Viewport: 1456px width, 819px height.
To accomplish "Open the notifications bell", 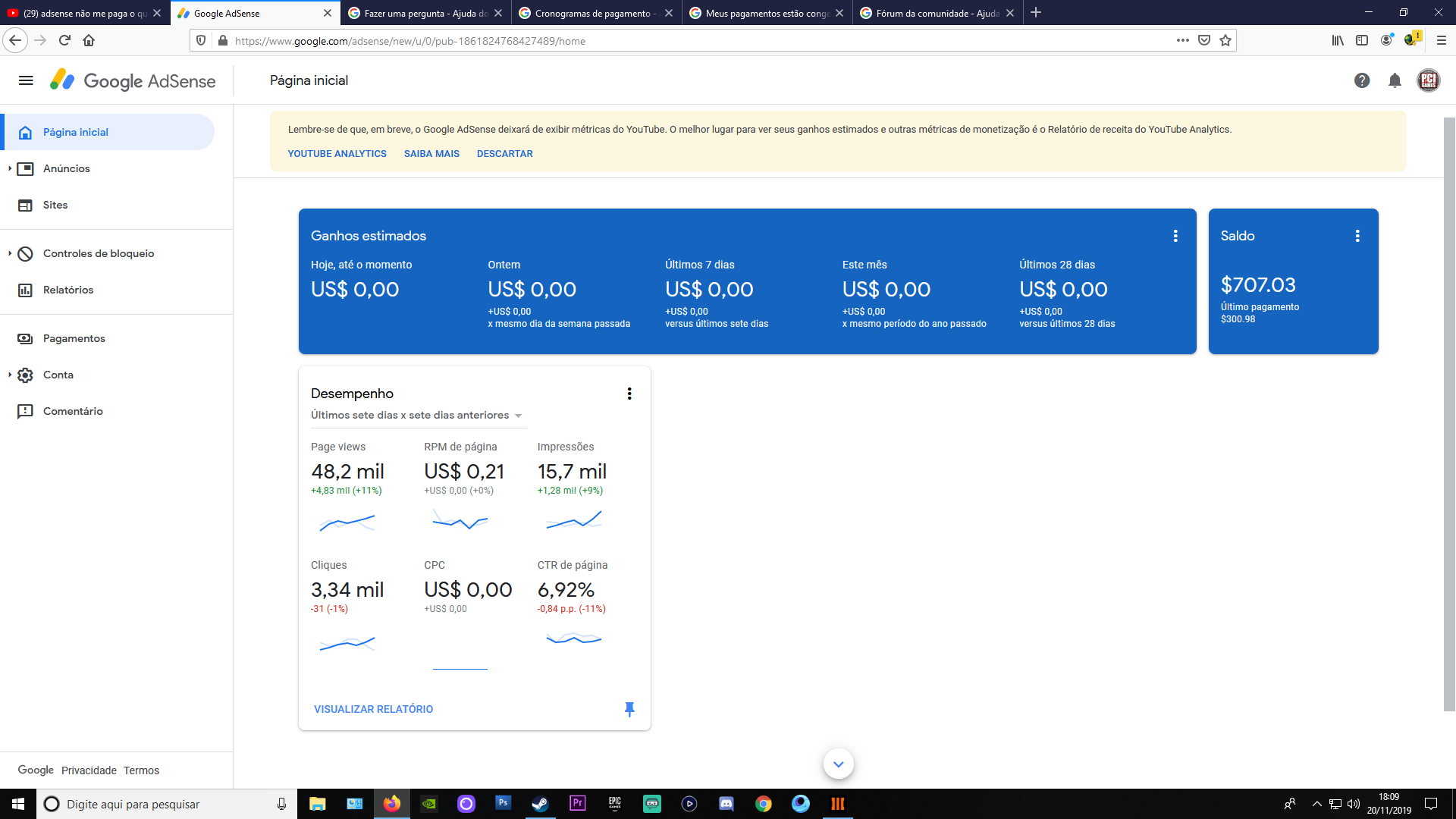I will [1395, 80].
